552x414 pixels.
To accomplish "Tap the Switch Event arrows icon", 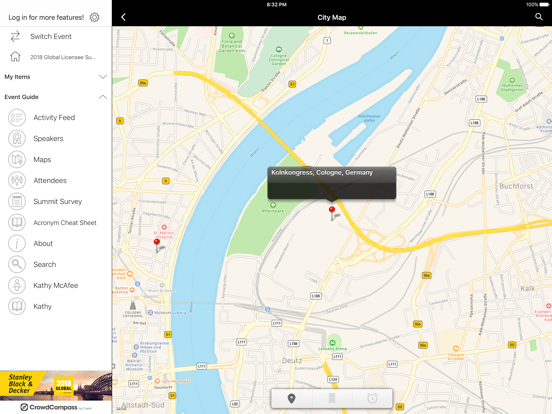I will pos(15,37).
